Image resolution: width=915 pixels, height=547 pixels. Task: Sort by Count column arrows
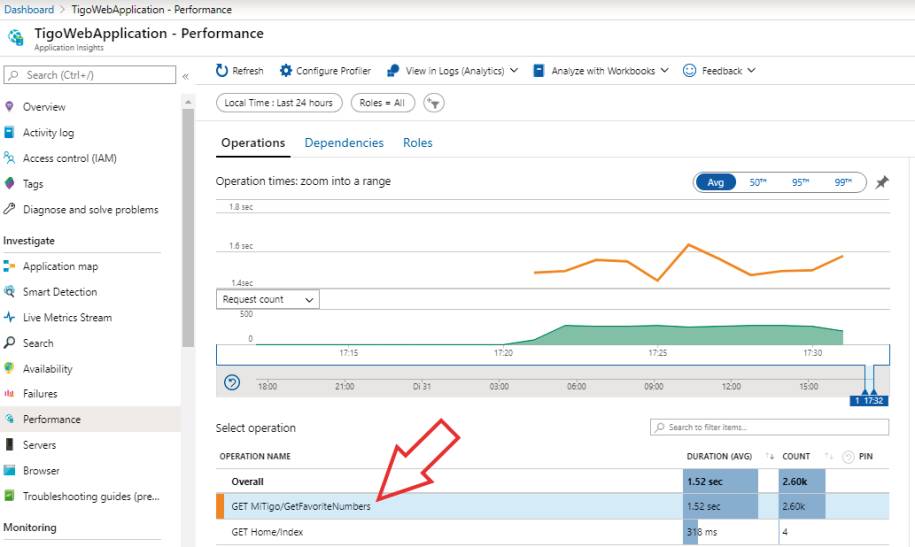pyautogui.click(x=829, y=457)
